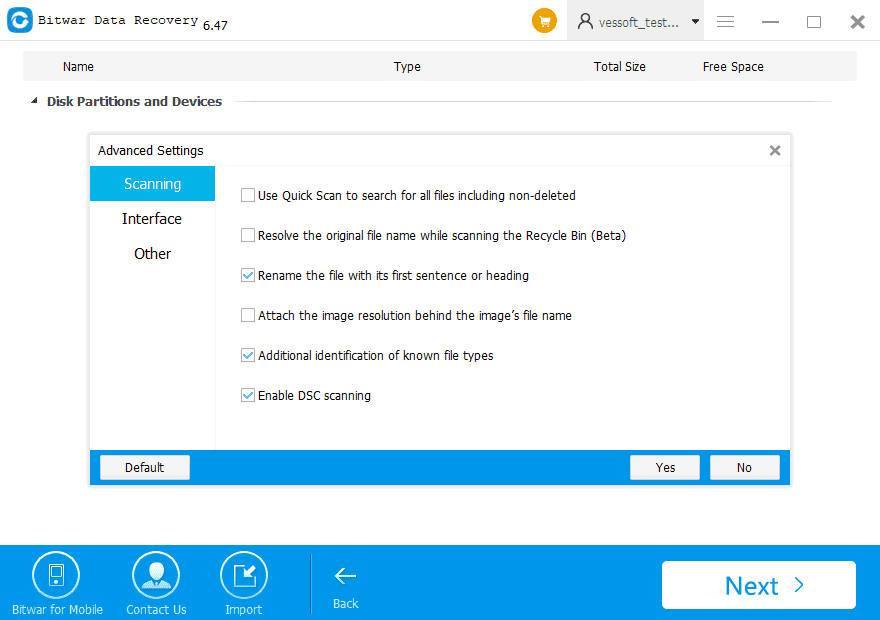Viewport: 880px width, 620px height.
Task: Maximize the Bitwar window
Action: click(814, 22)
